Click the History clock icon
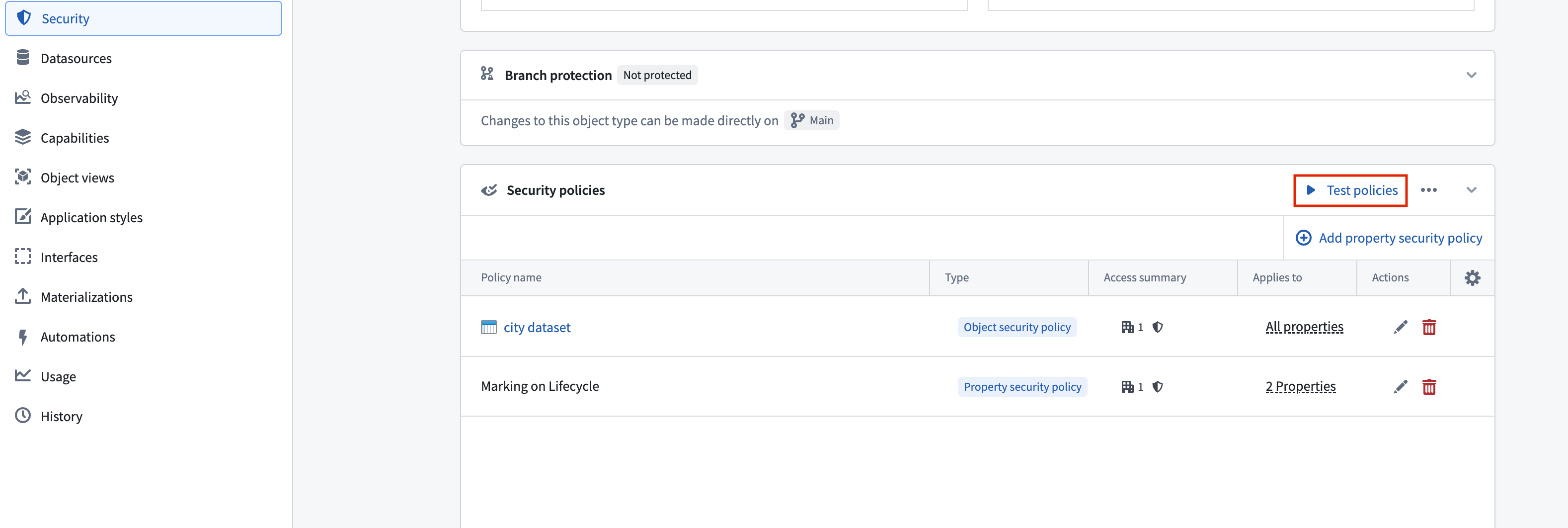 click(23, 415)
